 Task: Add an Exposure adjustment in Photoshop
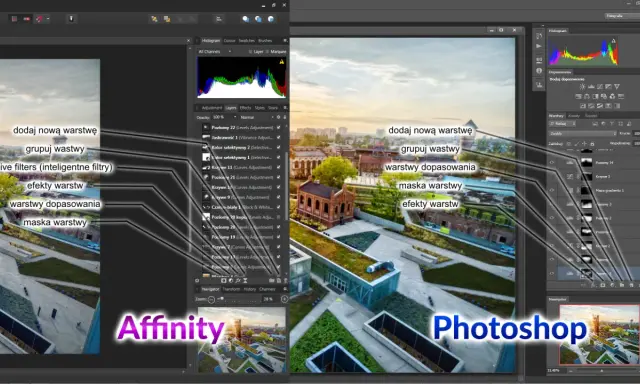pos(609,86)
